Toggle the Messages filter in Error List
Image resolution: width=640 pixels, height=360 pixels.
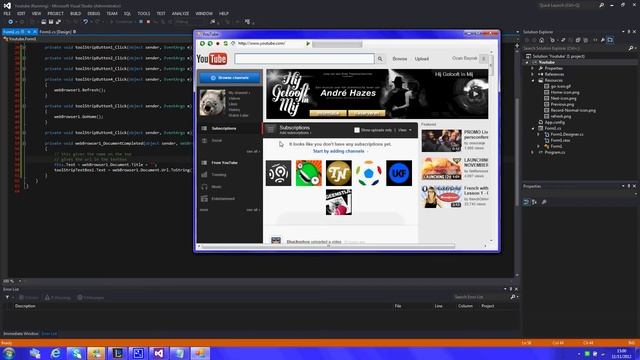click(x=91, y=298)
